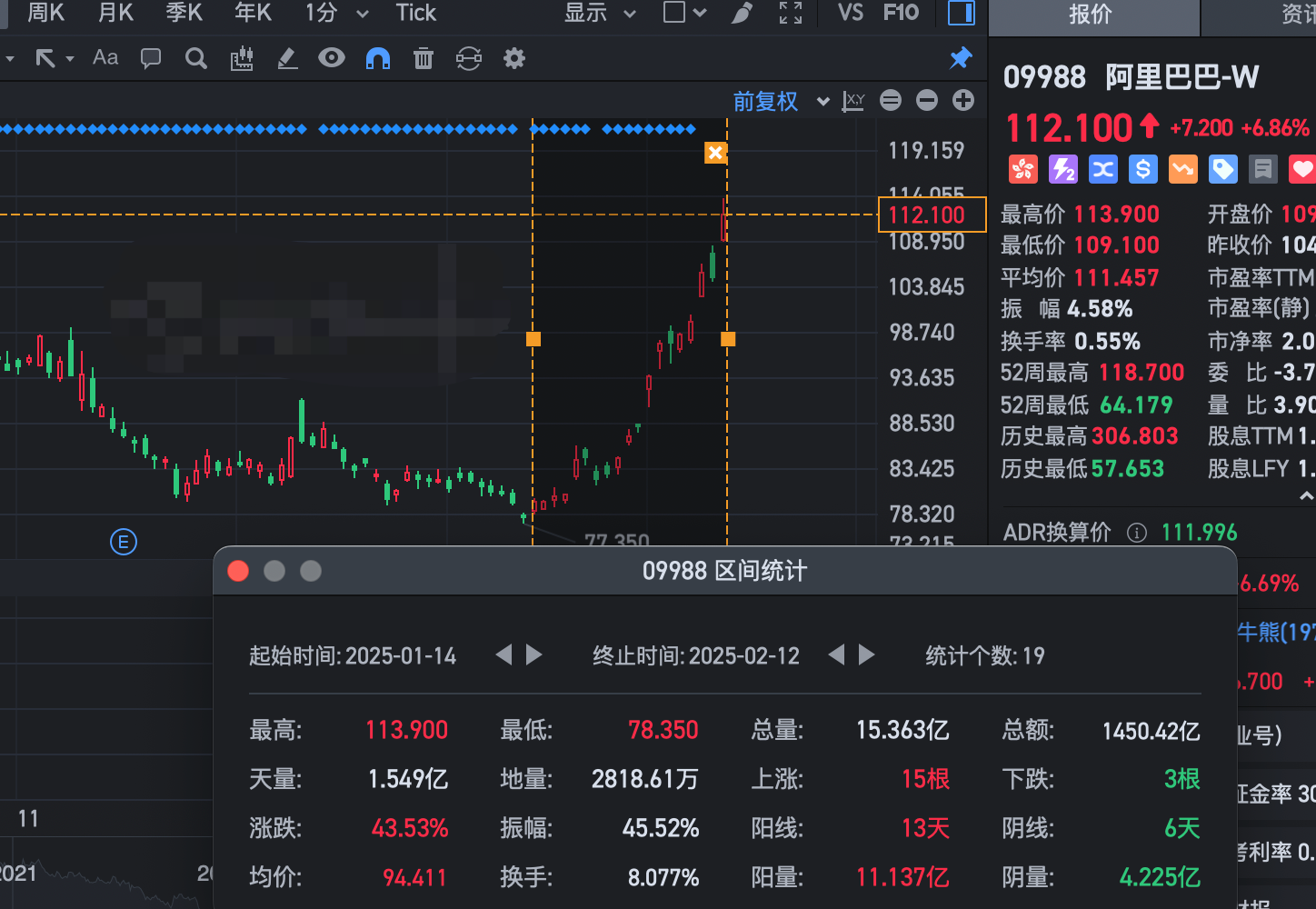Move start date earlier with left arrow
The width and height of the screenshot is (1316, 909).
pyautogui.click(x=503, y=654)
